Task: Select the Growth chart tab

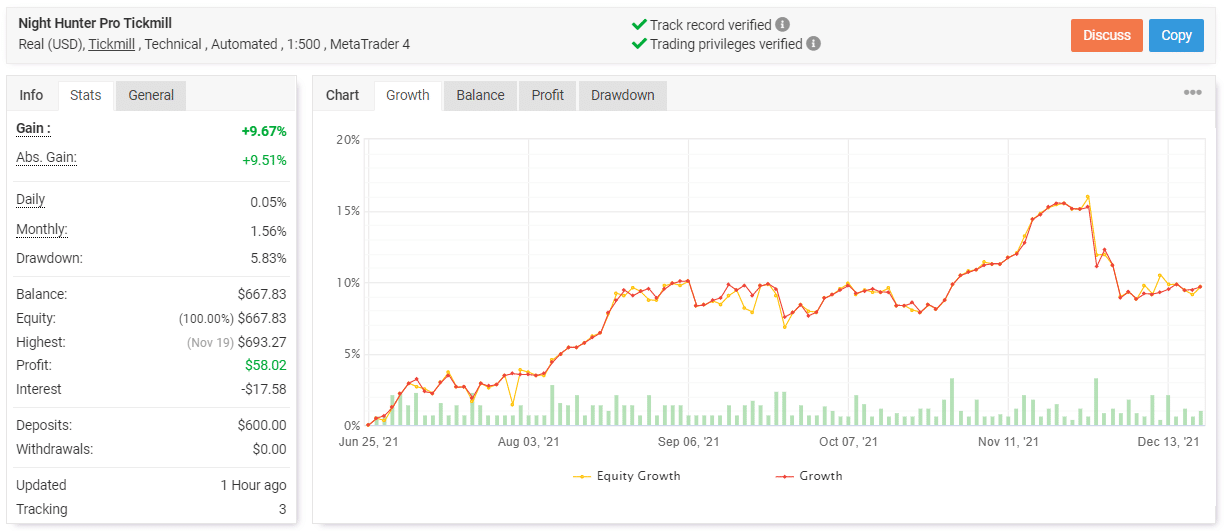Action: (x=408, y=95)
